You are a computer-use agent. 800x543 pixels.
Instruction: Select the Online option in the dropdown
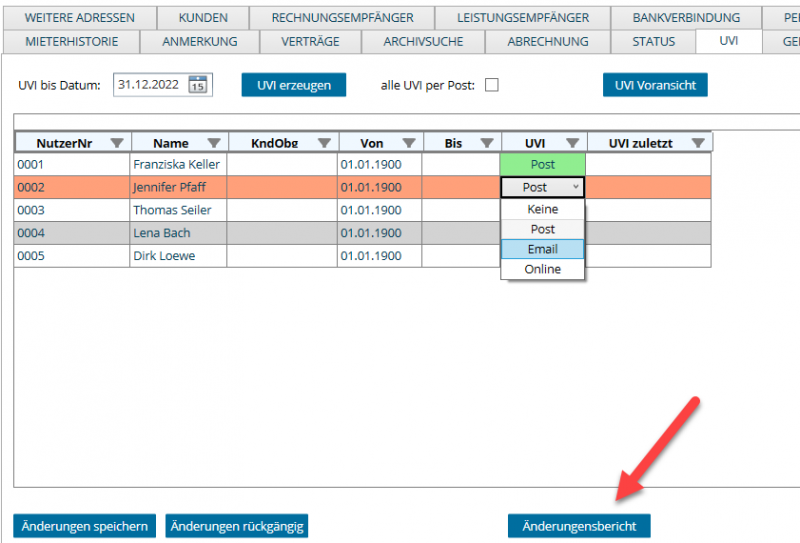[542, 269]
